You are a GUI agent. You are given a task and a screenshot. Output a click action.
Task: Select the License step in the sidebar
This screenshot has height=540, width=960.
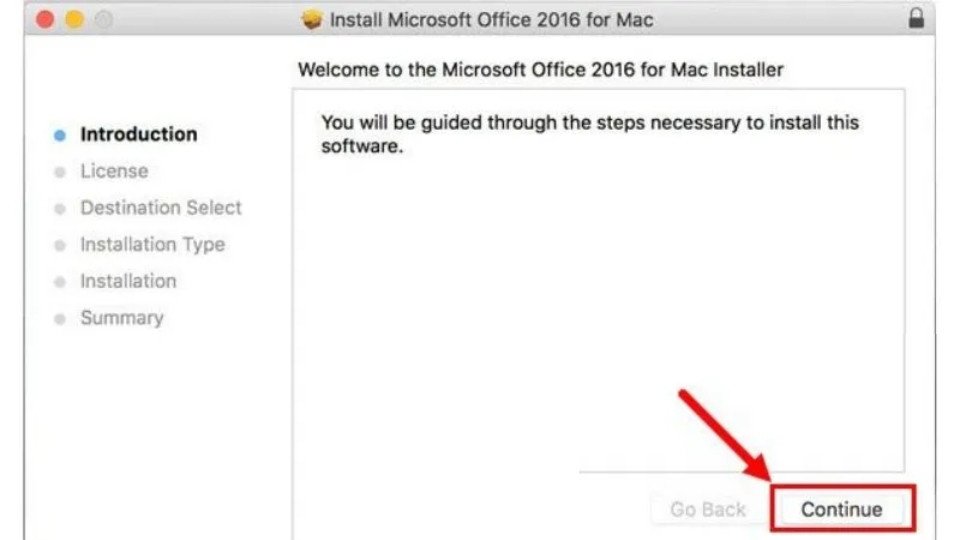click(x=114, y=171)
